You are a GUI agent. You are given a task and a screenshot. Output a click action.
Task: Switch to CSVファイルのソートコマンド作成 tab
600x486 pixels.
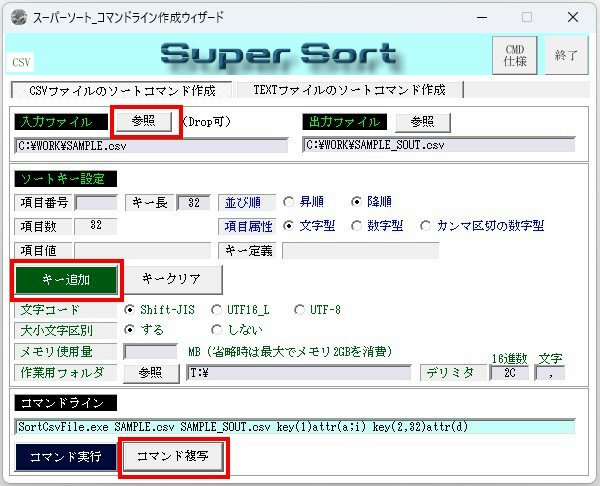(122, 90)
